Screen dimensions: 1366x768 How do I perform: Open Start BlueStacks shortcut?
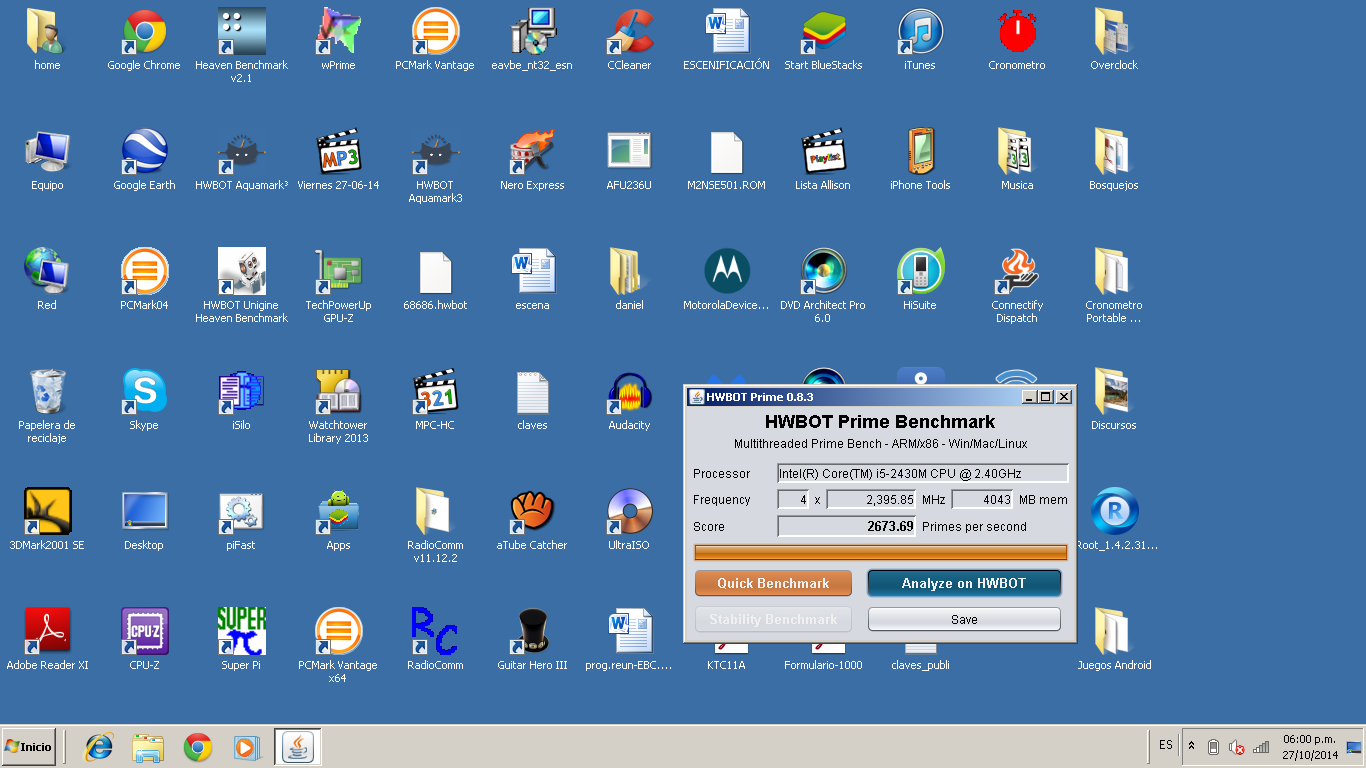[823, 40]
